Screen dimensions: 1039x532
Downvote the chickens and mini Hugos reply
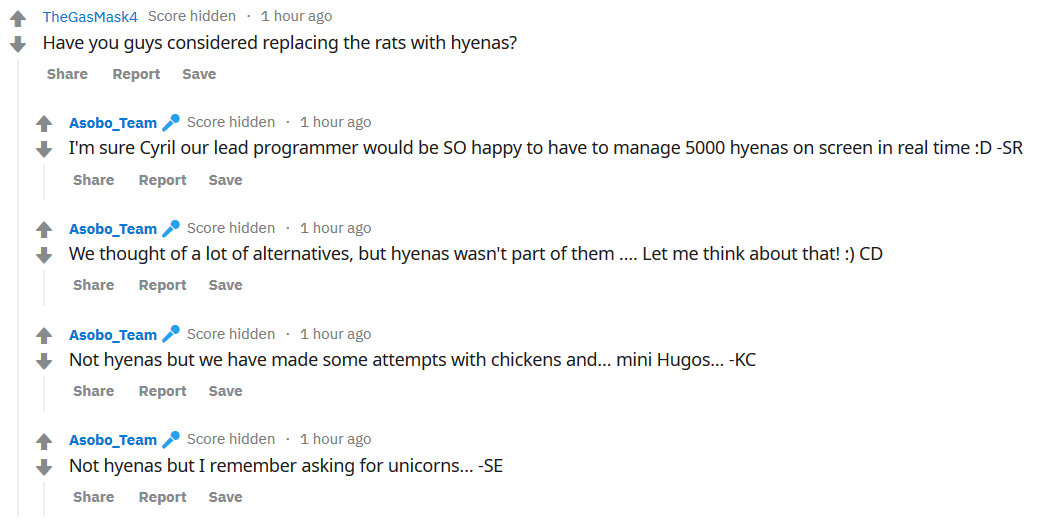pos(43,361)
